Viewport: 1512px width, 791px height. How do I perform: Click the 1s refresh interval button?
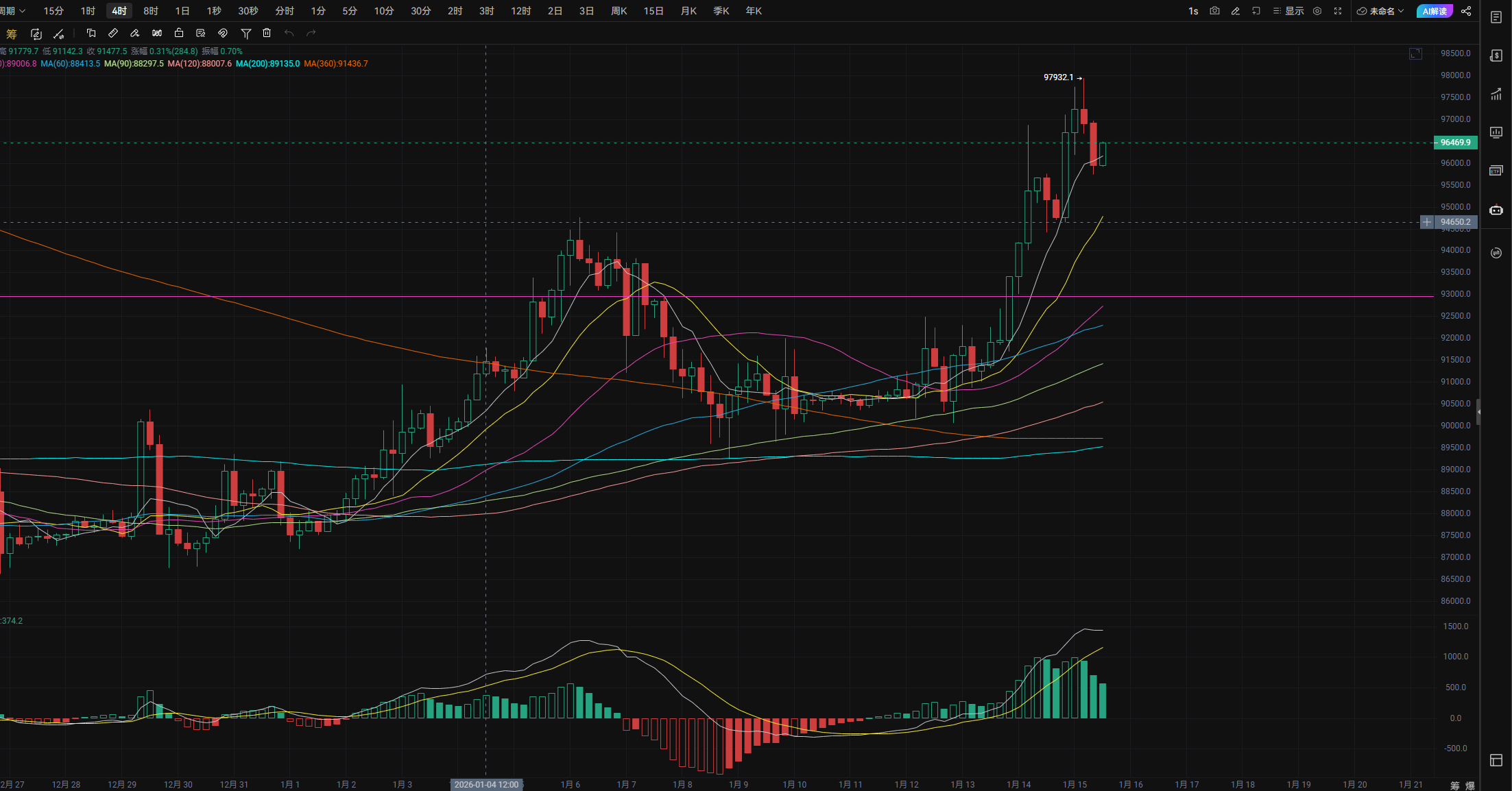1193,11
